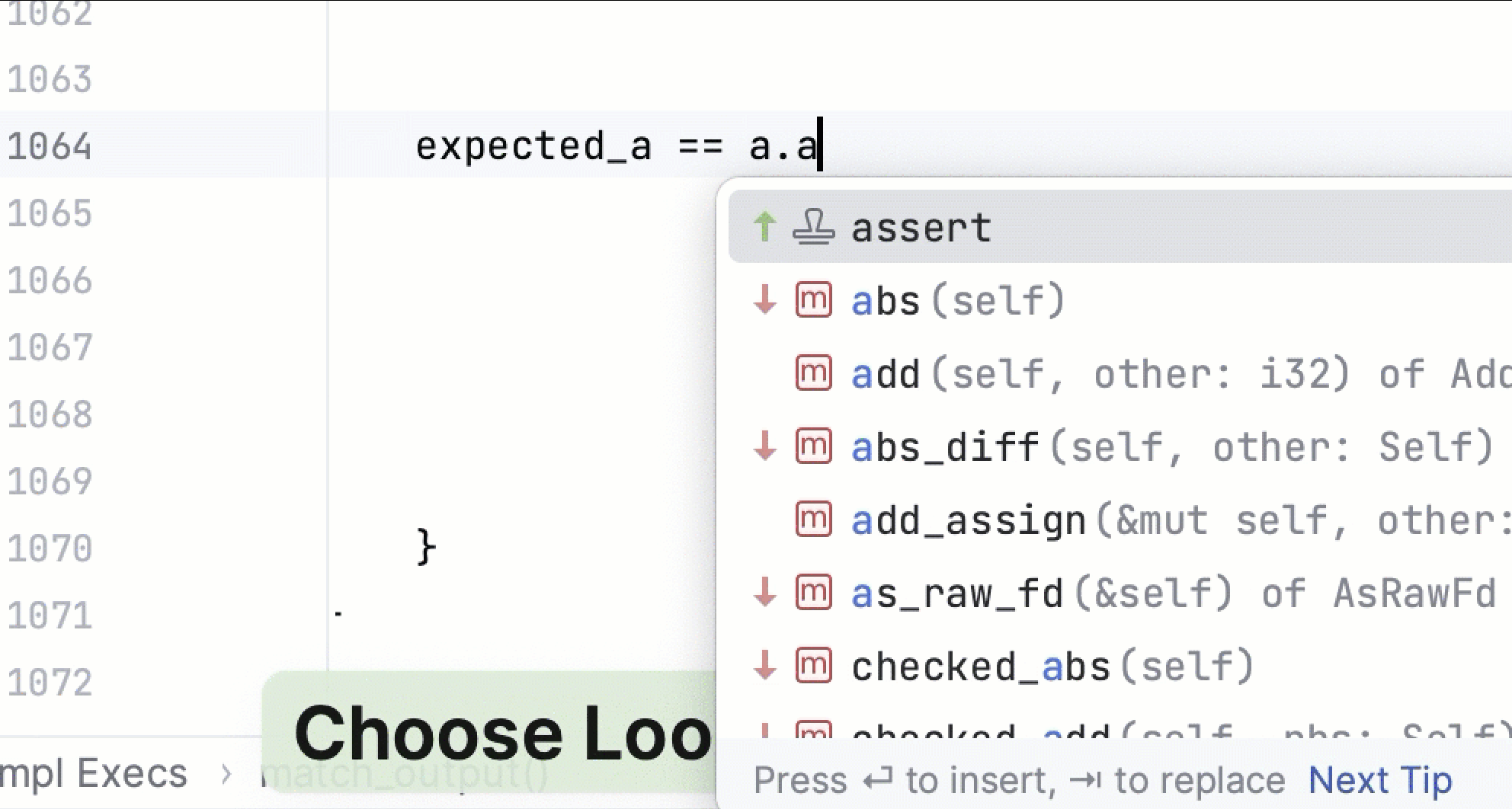1512x809 pixels.
Task: Place cursor on expected_a in line 1064
Action: [533, 145]
